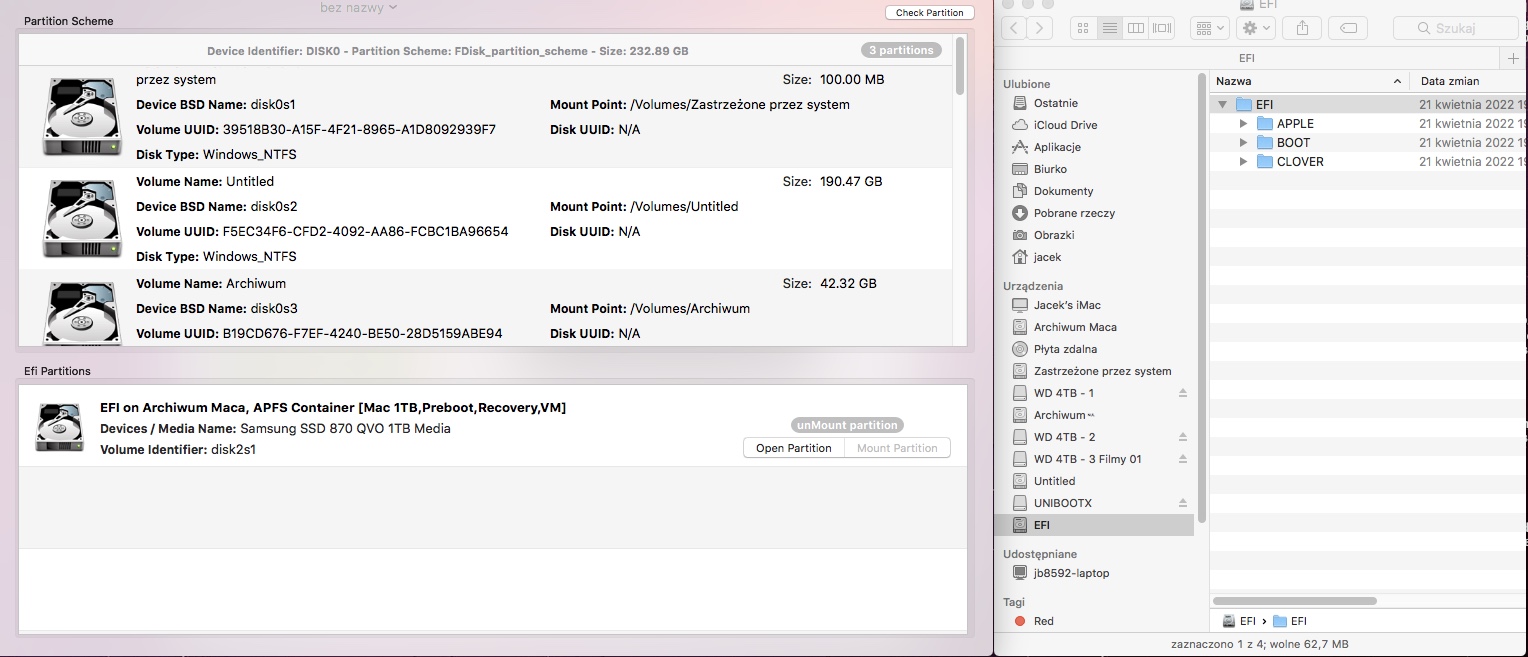The image size is (1528, 657).
Task: Open iCloud Drive in sidebar
Action: click(x=1065, y=125)
